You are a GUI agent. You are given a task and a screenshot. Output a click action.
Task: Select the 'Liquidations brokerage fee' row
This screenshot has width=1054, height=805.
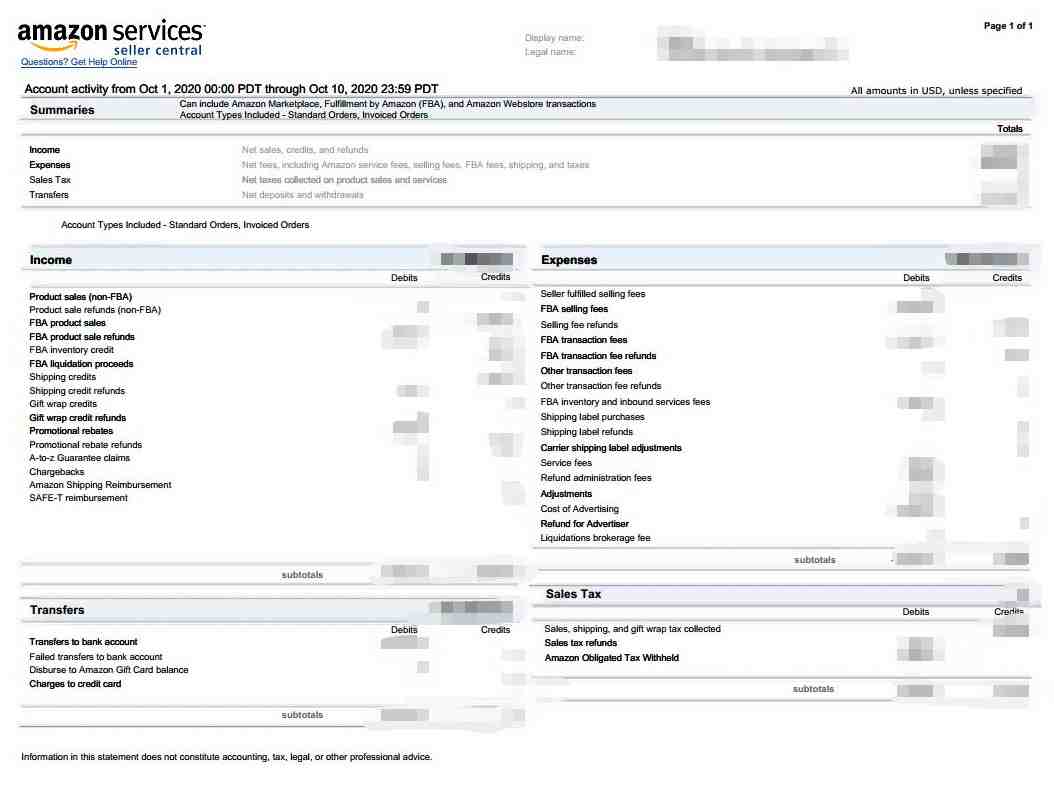click(x=596, y=538)
